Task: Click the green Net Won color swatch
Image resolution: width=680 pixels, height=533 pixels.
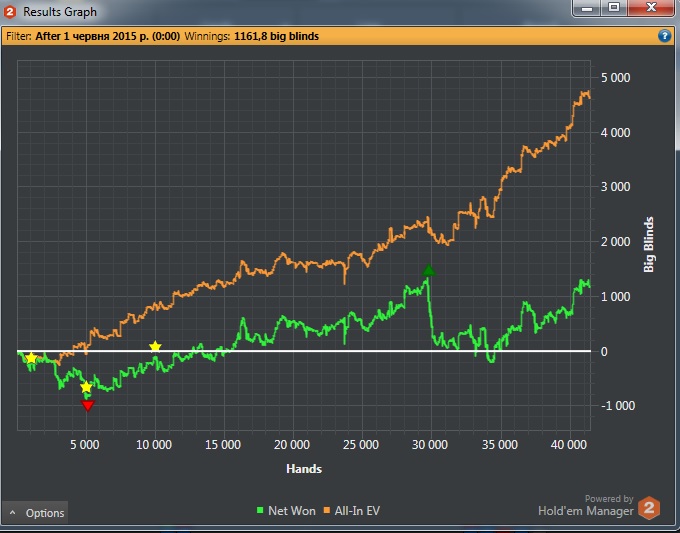Action: (x=260, y=511)
